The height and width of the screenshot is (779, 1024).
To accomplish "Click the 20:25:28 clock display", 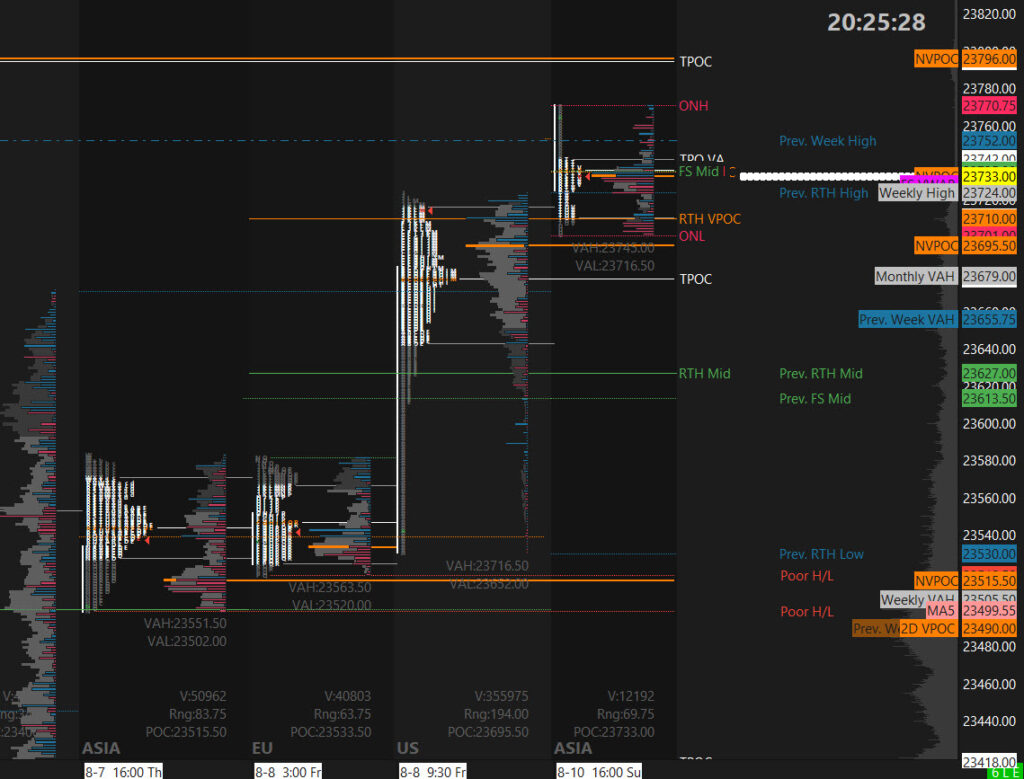I will [876, 22].
